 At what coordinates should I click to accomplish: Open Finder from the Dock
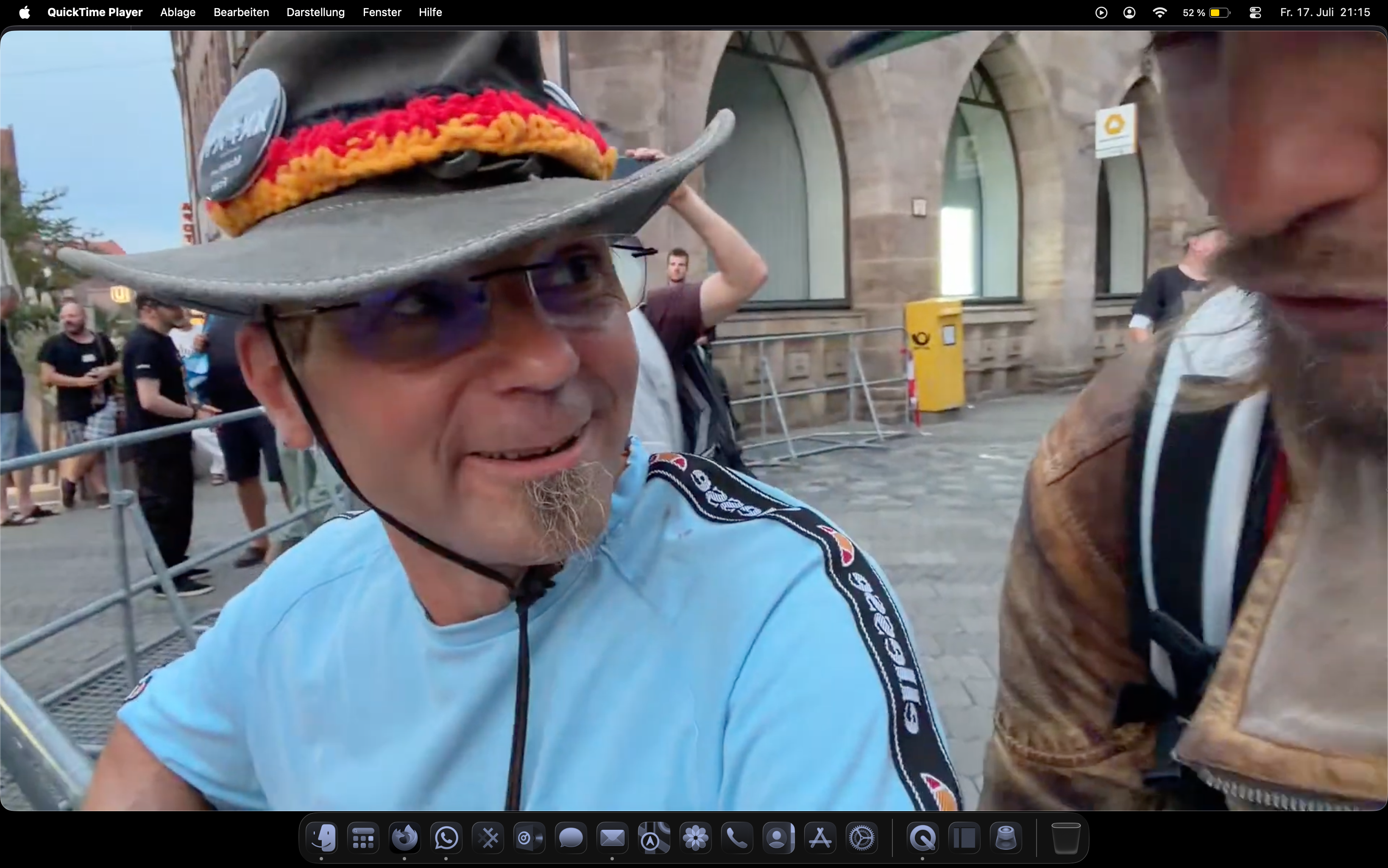(x=322, y=838)
